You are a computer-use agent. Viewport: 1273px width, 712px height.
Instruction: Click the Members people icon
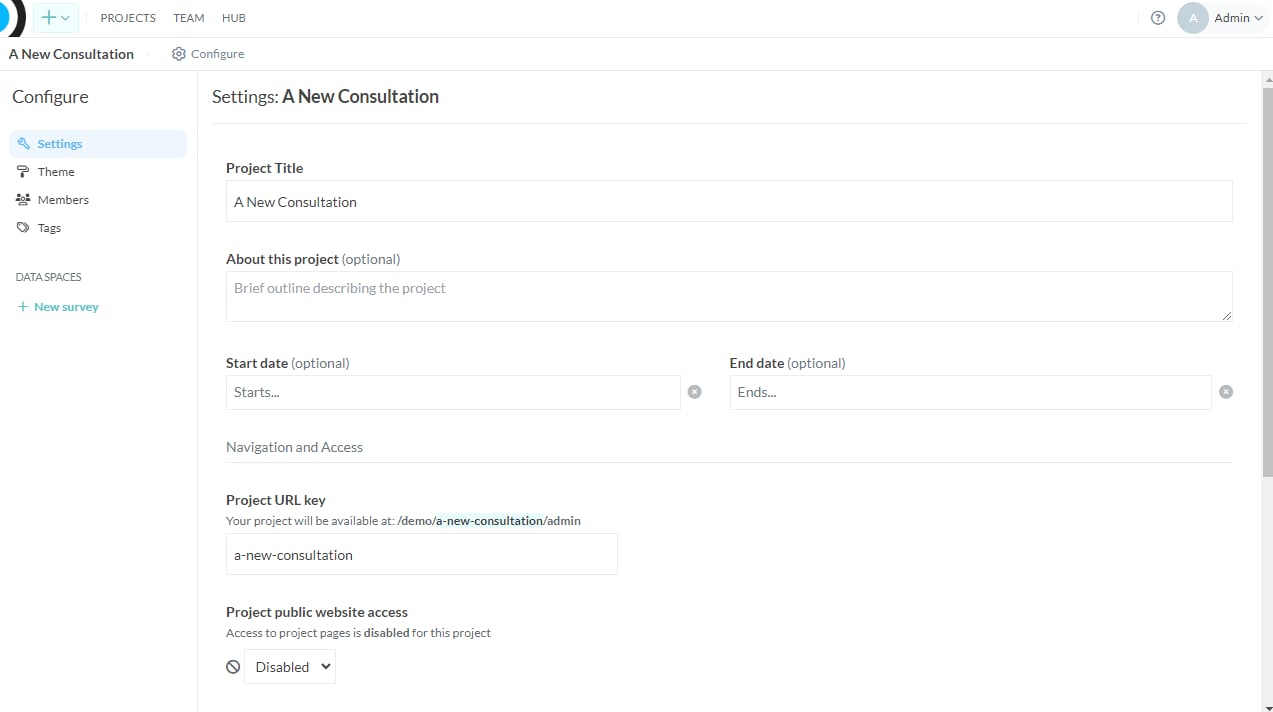tap(24, 200)
